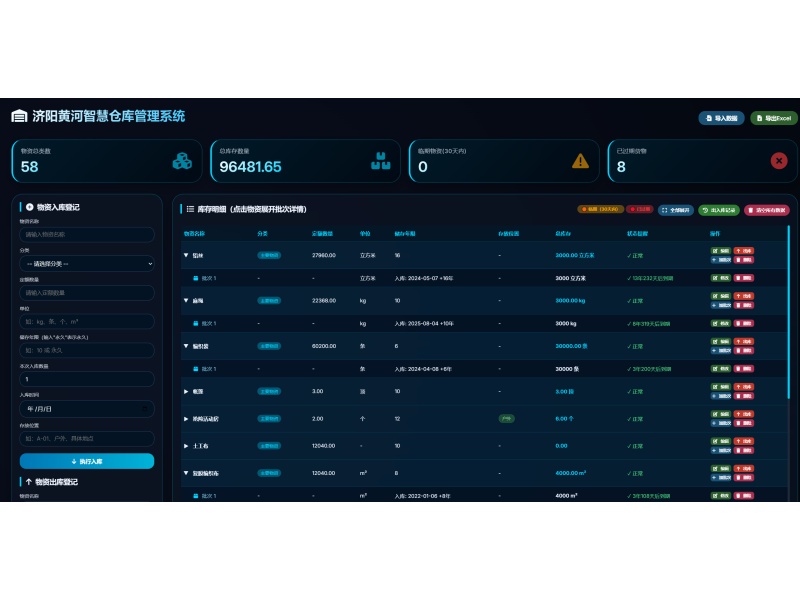Image resolution: width=800 pixels, height=600 pixels.
Task: Expand the 土工布 inventory row
Action: (x=186, y=446)
